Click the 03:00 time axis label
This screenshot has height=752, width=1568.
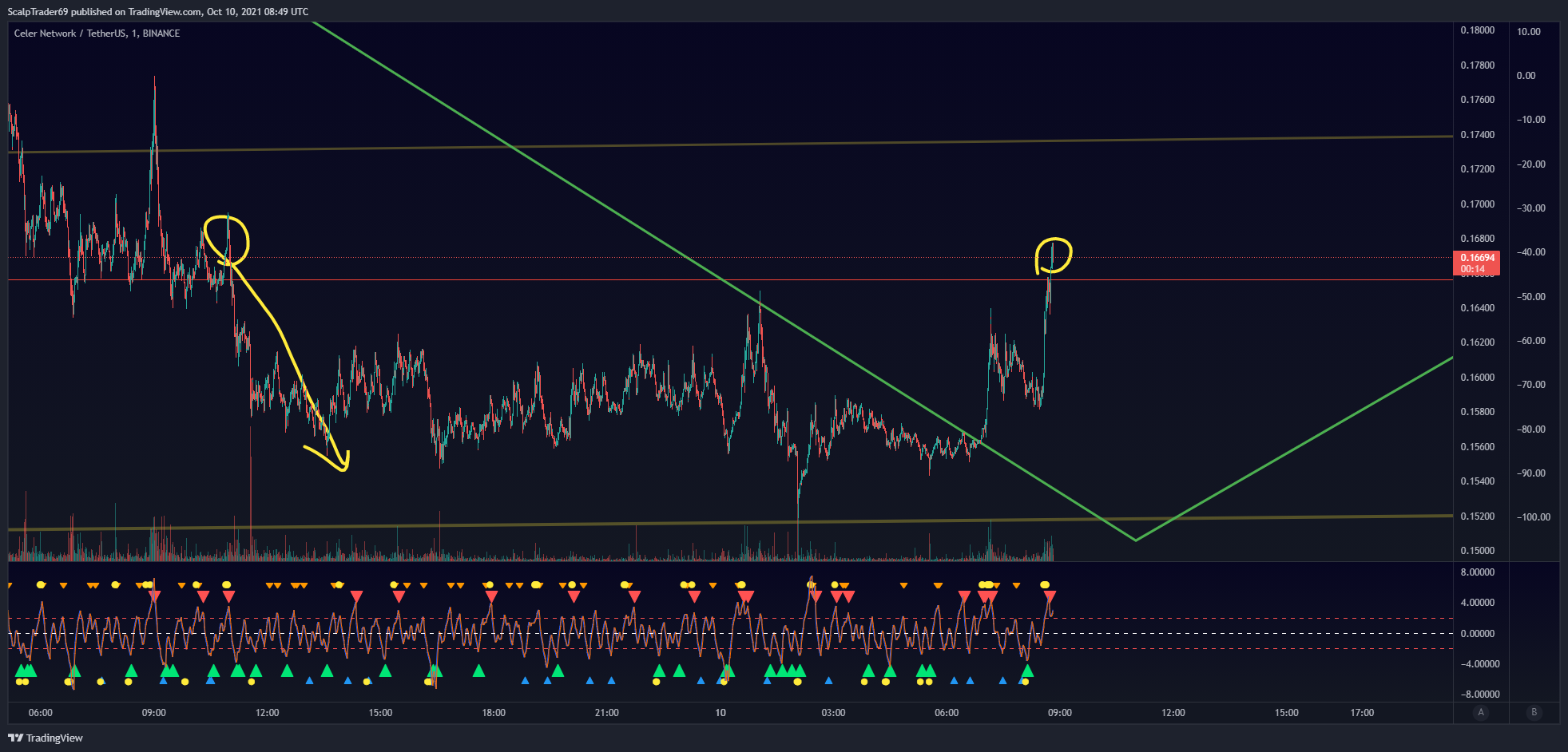[x=833, y=713]
